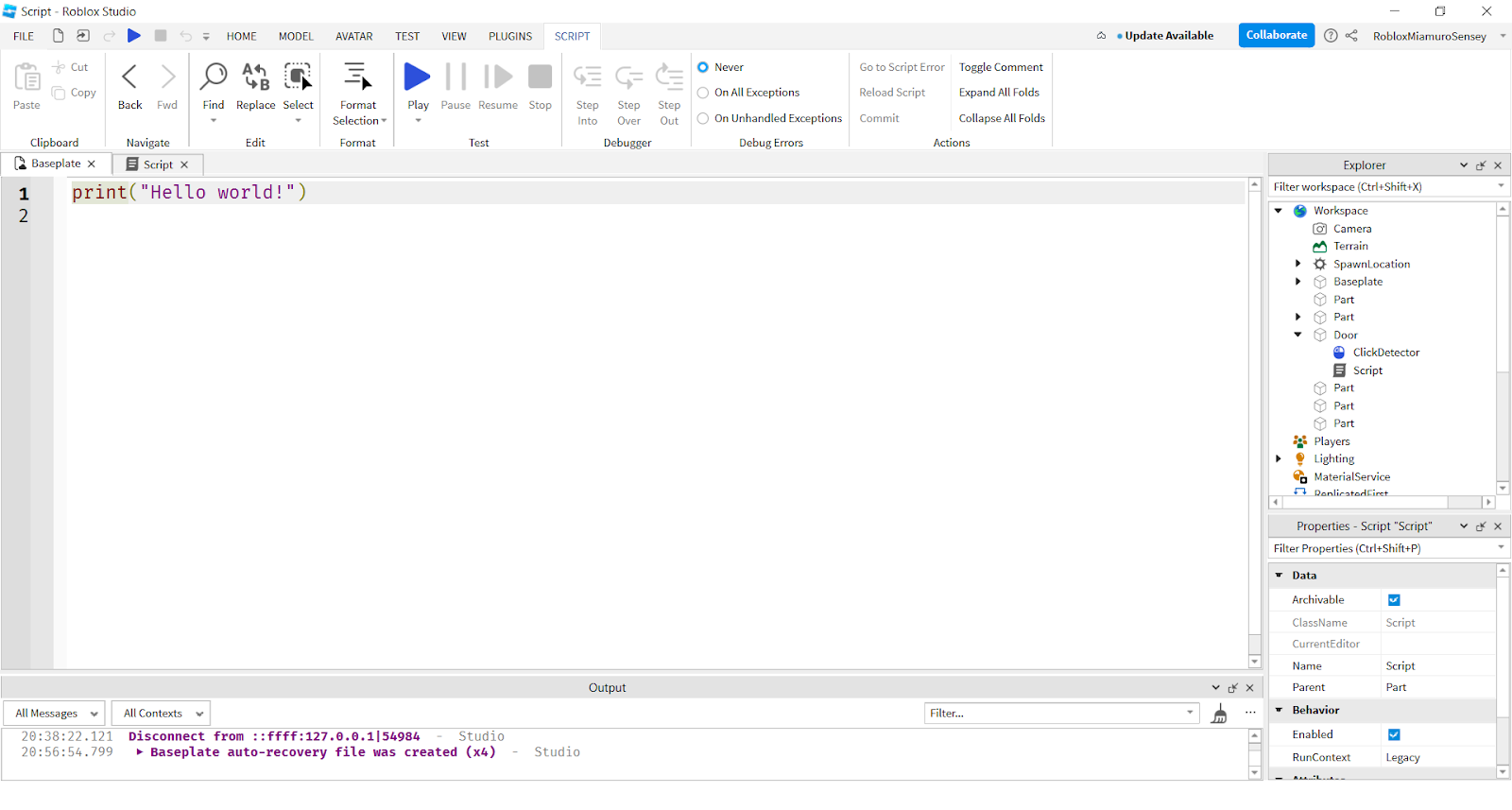Select the Never debug errors radio button
The image size is (1512, 810).
click(x=703, y=67)
